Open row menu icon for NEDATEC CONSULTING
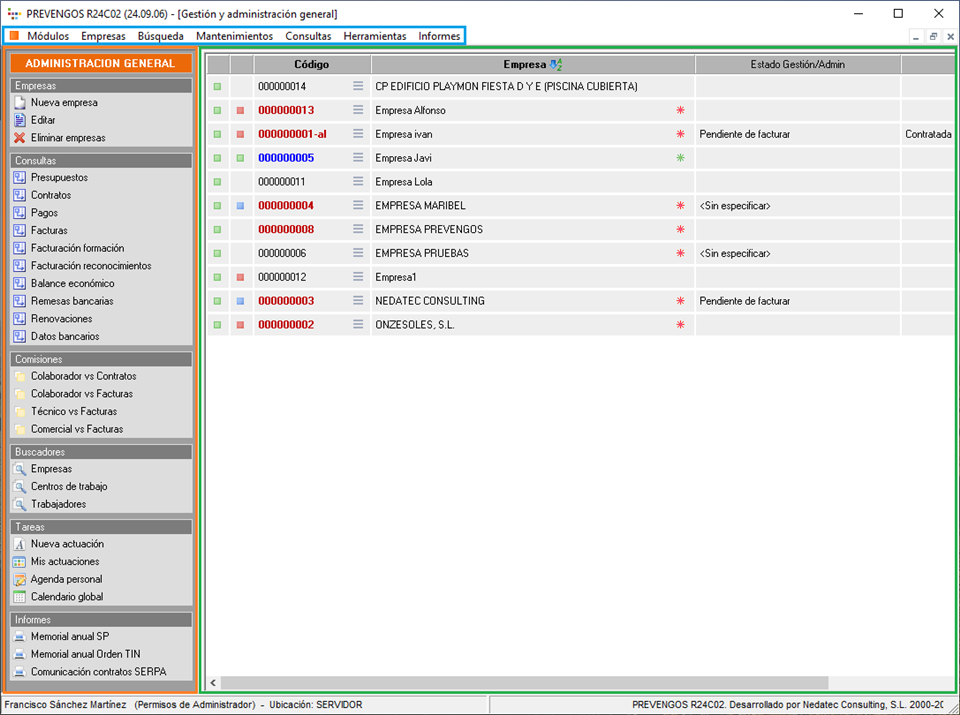The height and width of the screenshot is (715, 960). coord(358,301)
